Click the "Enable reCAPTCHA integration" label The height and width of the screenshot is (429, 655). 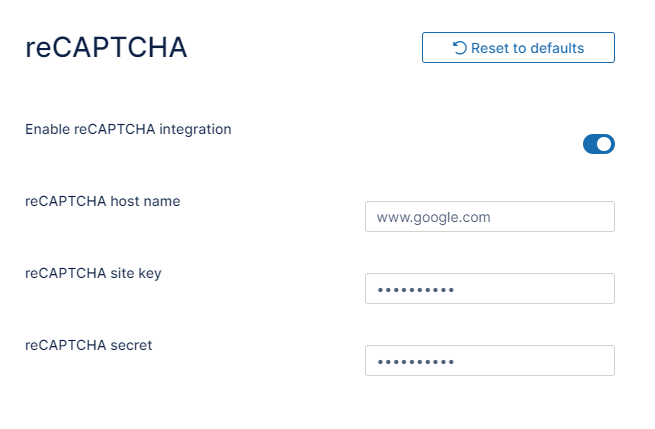(128, 129)
